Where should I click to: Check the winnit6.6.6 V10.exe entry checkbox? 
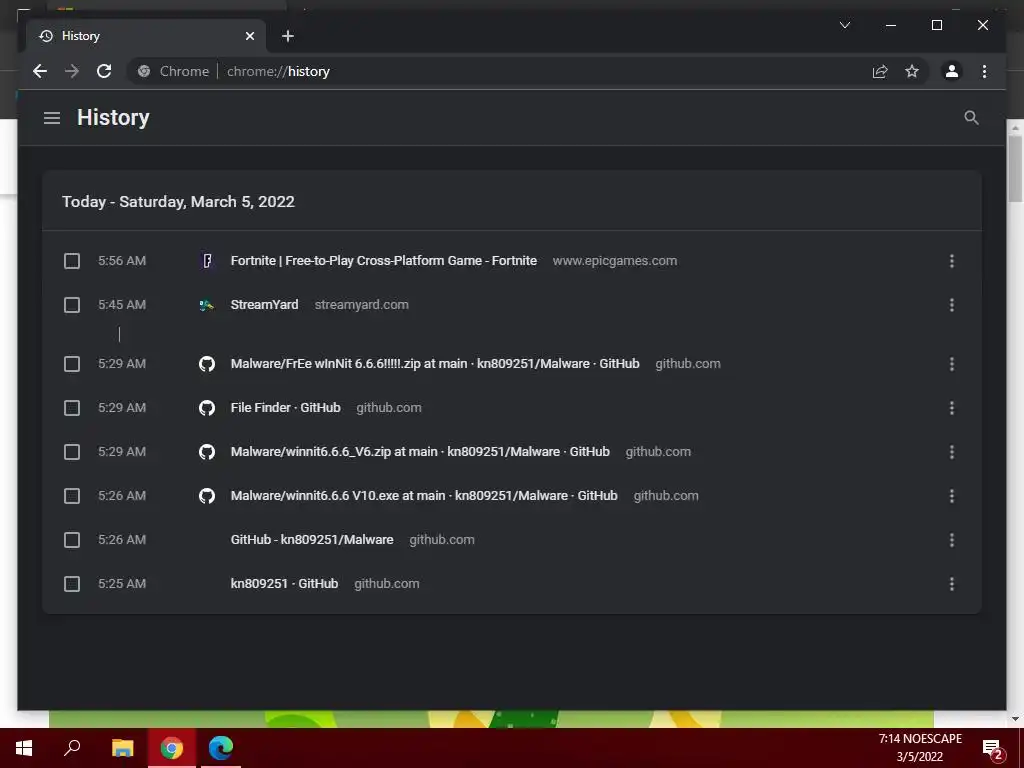pos(72,496)
